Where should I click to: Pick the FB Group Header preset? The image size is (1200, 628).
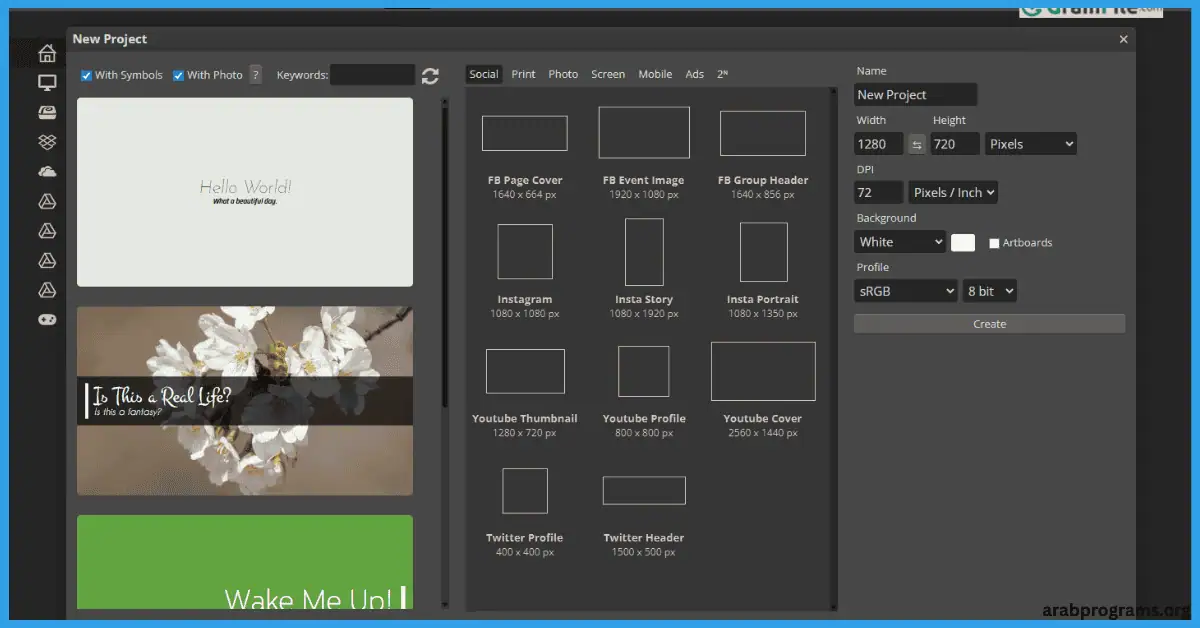(x=763, y=153)
